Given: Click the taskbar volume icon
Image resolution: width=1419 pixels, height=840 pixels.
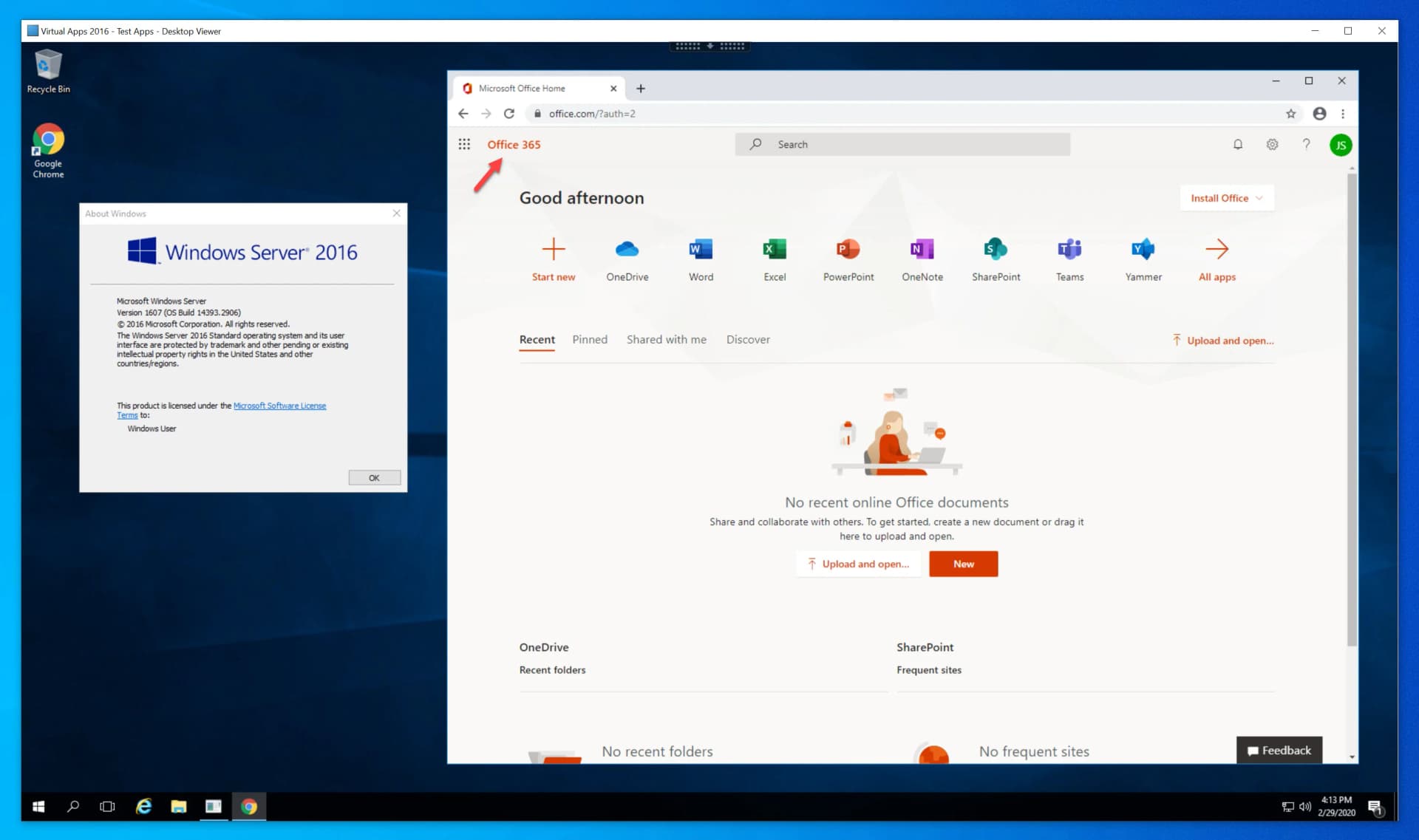Looking at the screenshot, I should coord(1304,807).
